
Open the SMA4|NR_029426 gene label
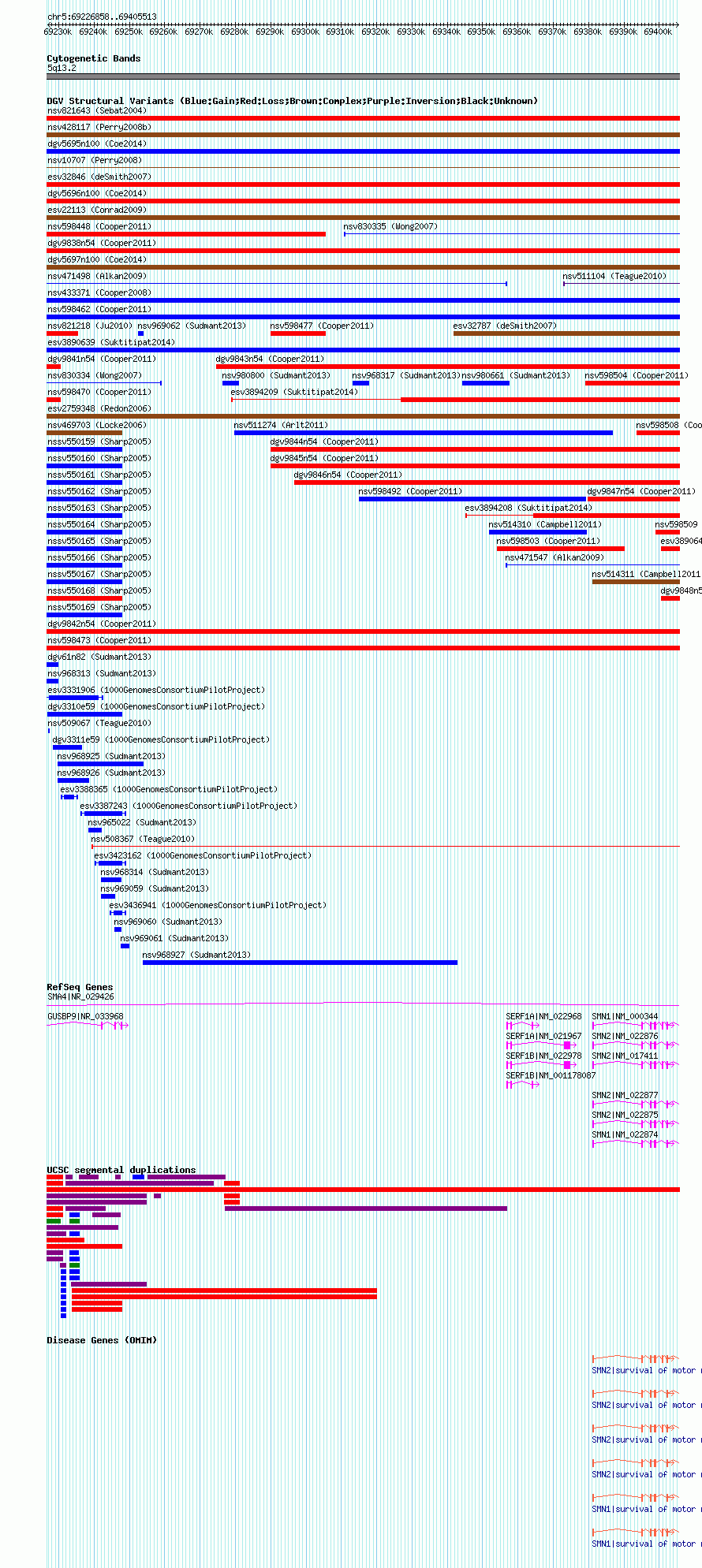pos(80,996)
